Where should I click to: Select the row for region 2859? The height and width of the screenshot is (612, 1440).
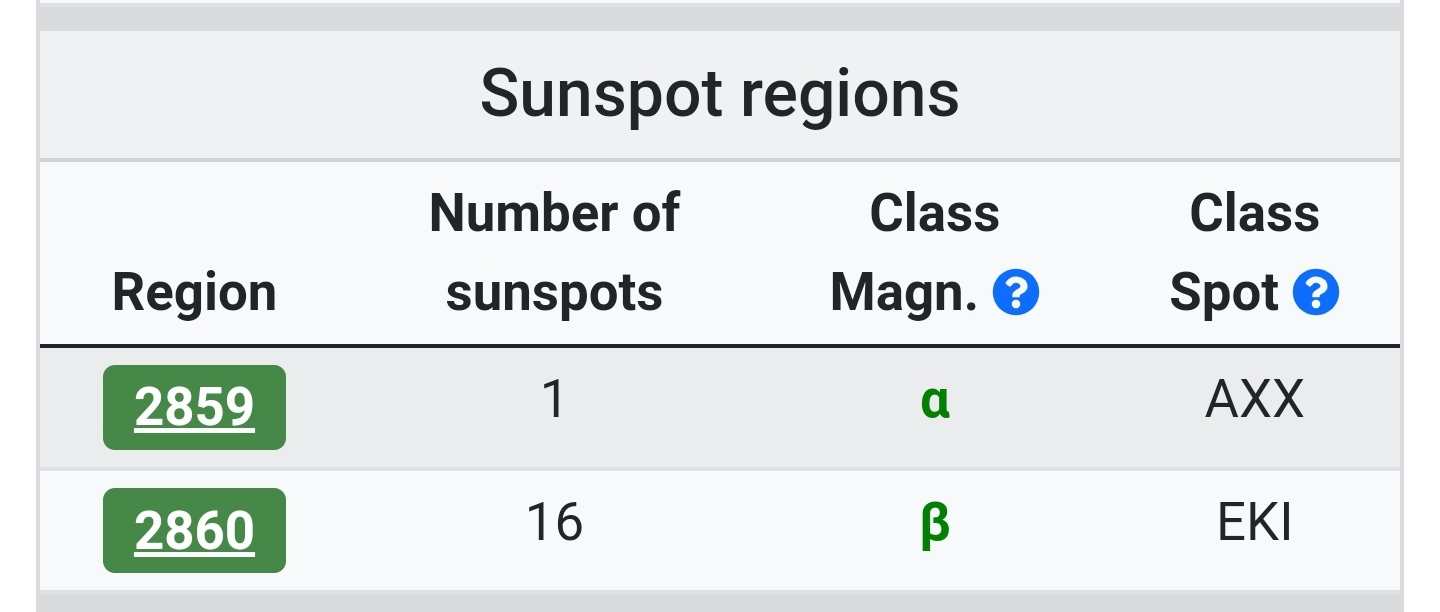tap(720, 407)
